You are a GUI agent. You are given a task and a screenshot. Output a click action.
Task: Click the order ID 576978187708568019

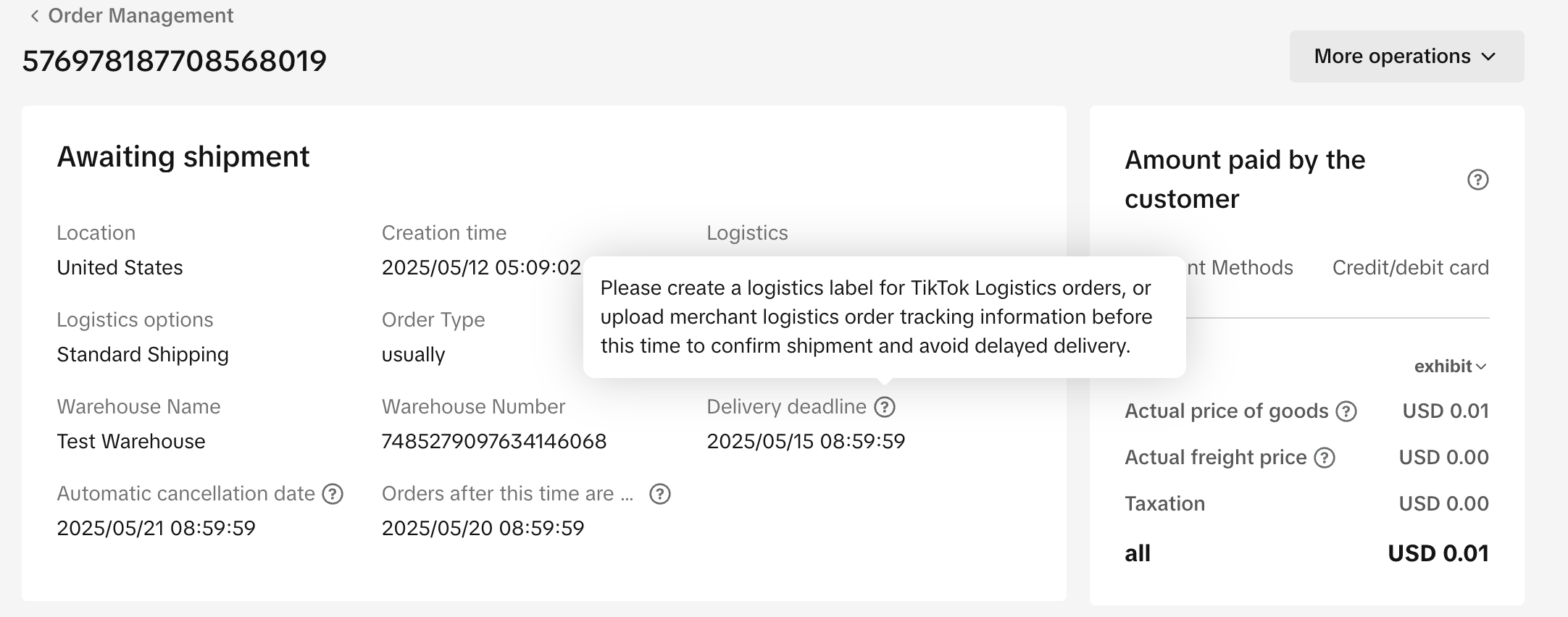[175, 61]
